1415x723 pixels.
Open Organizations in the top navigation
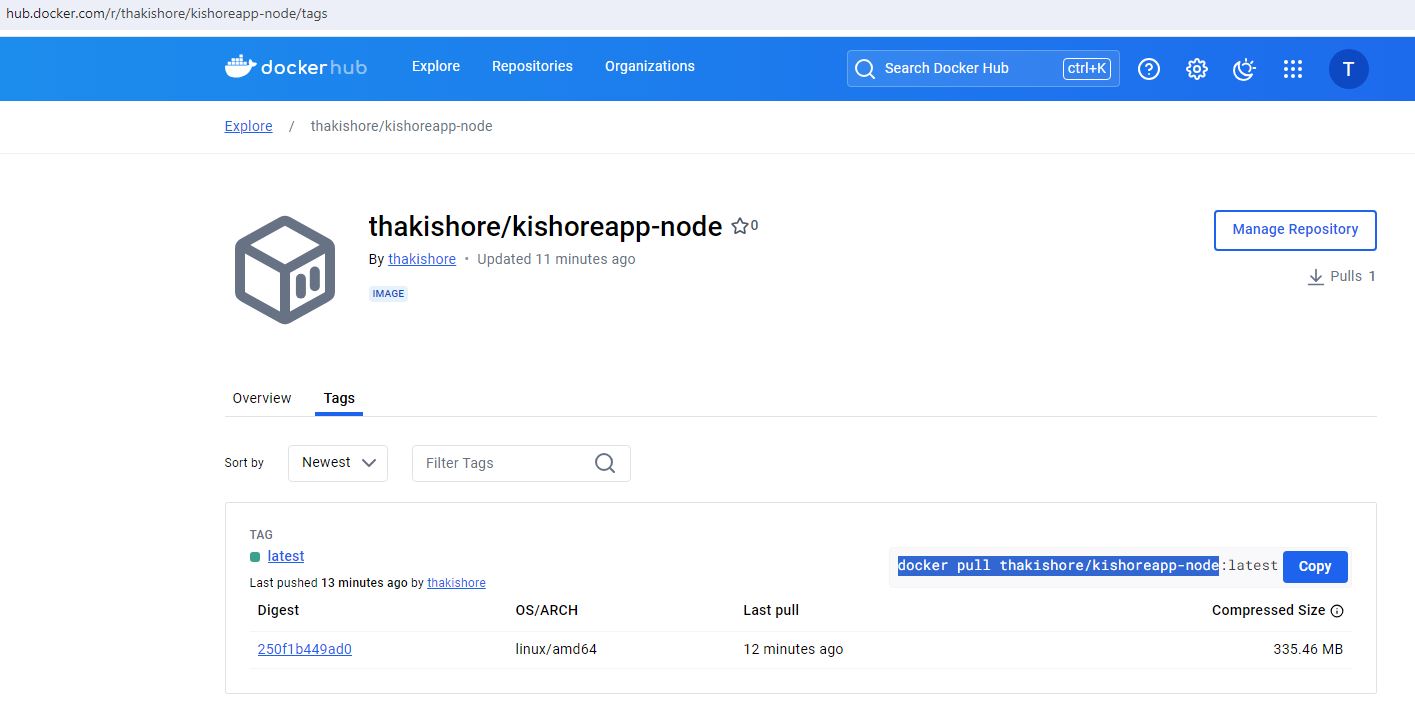[x=649, y=66]
